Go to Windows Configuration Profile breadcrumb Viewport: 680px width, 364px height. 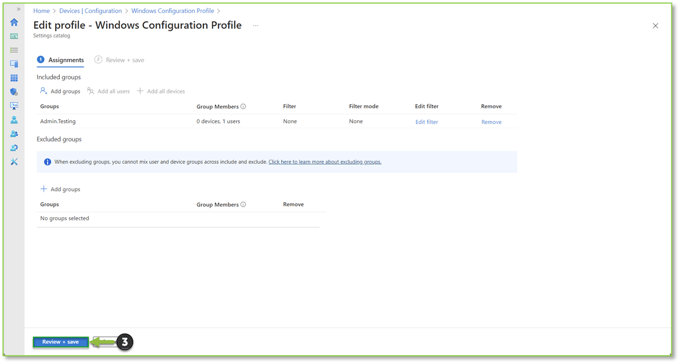click(x=172, y=11)
